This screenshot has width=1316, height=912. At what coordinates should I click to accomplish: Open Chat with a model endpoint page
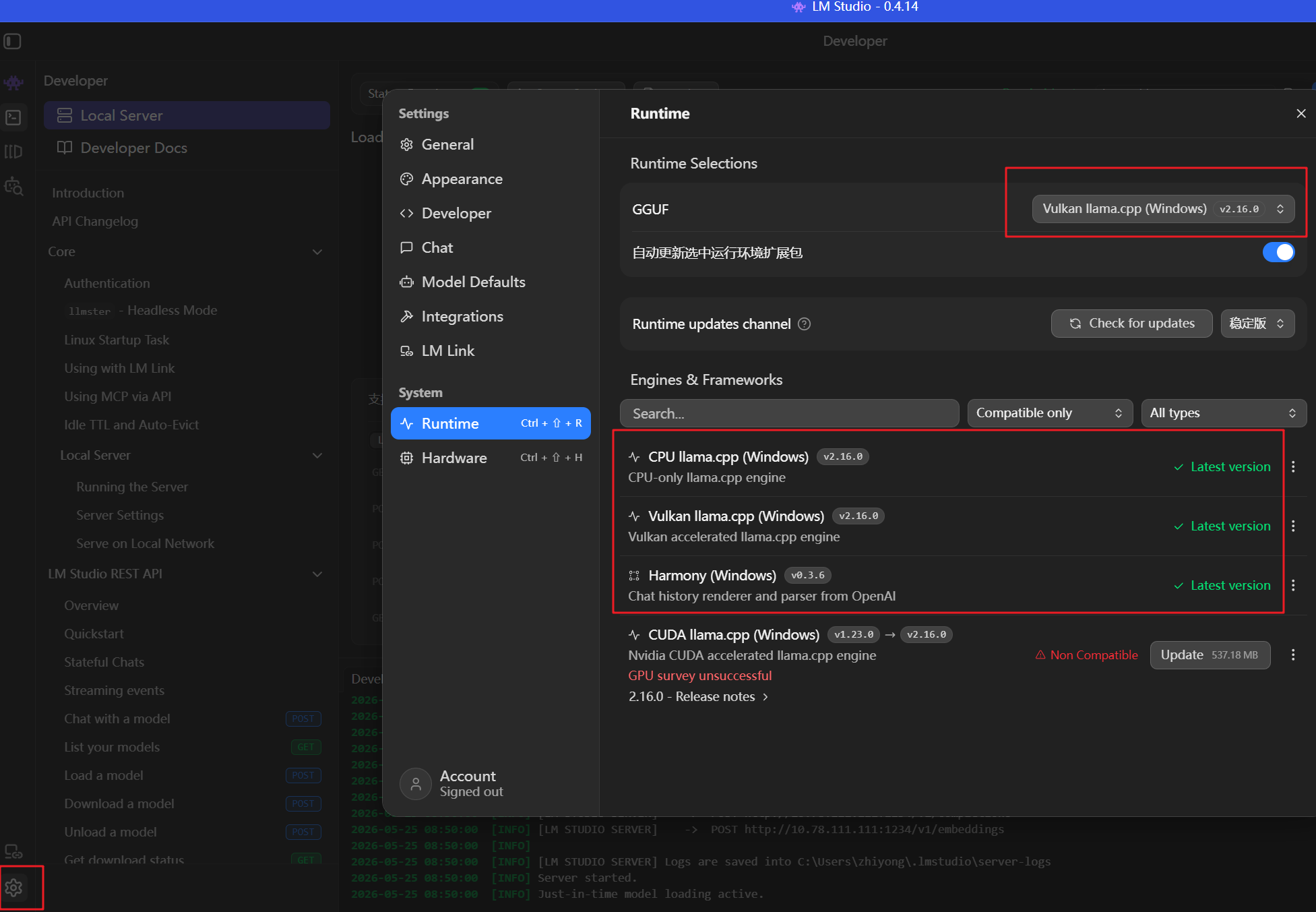coord(117,719)
